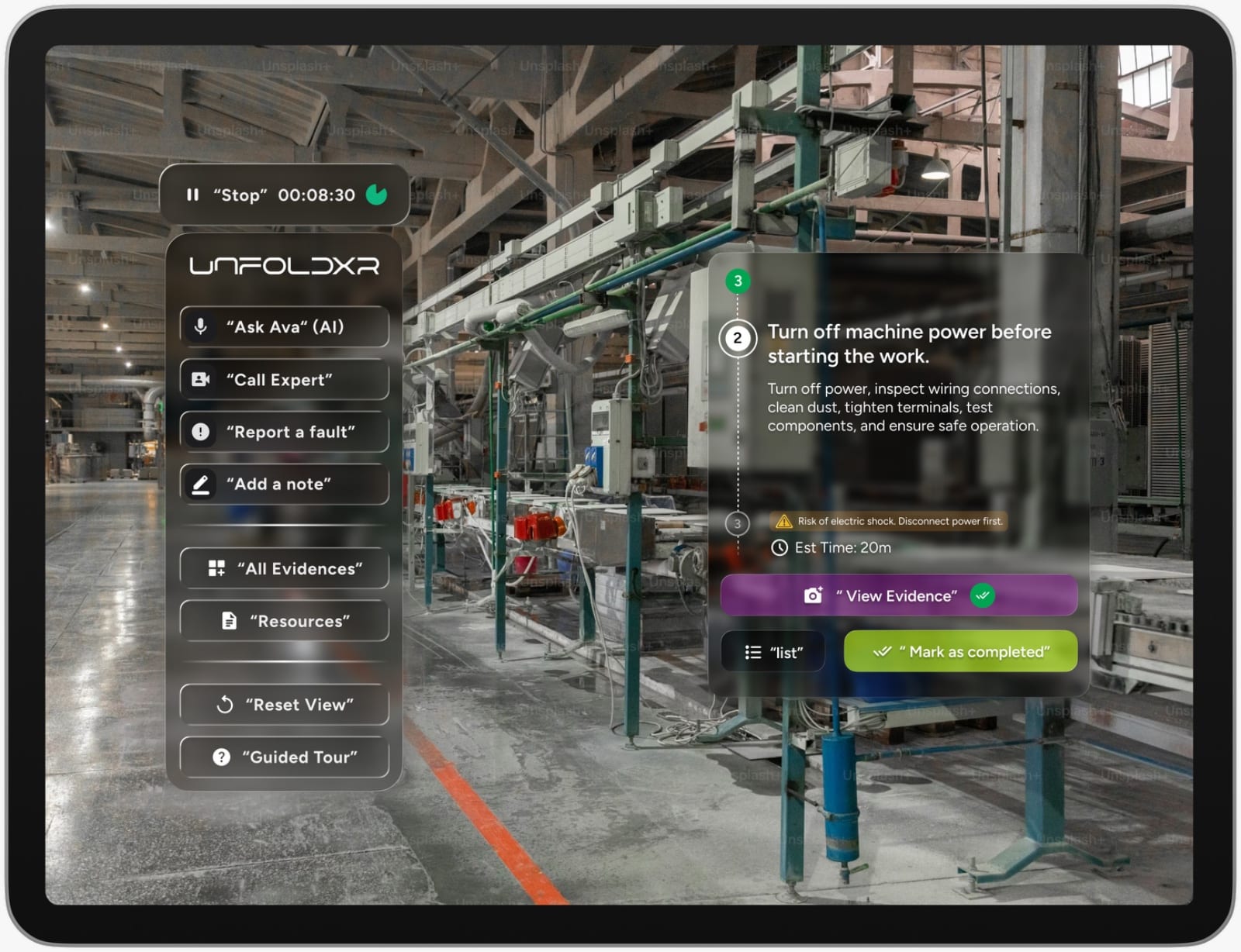Image resolution: width=1241 pixels, height=952 pixels.
Task: Click the UnfoldXR logo
Action: pos(284,266)
